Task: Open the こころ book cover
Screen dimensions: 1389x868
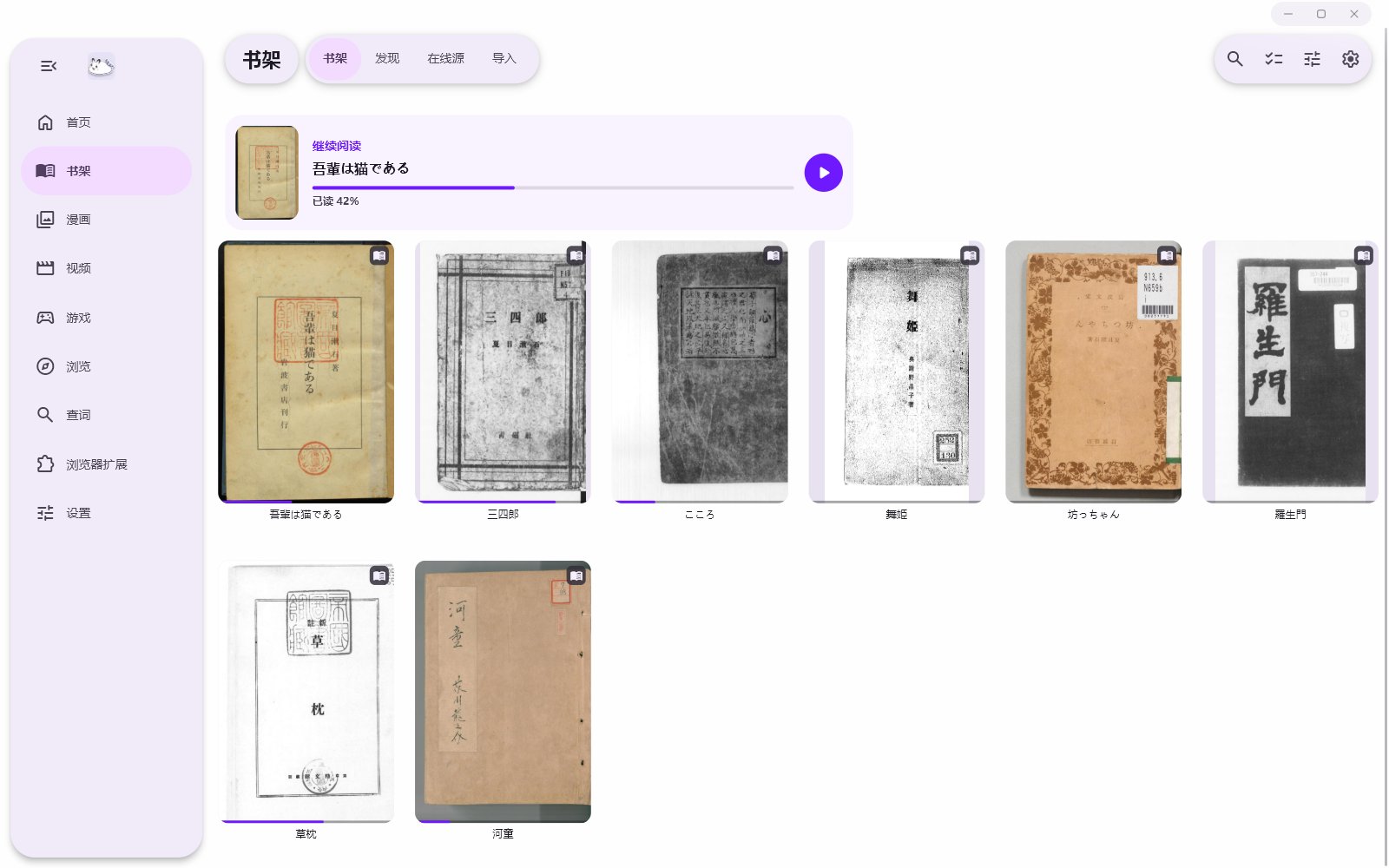Action: (700, 372)
